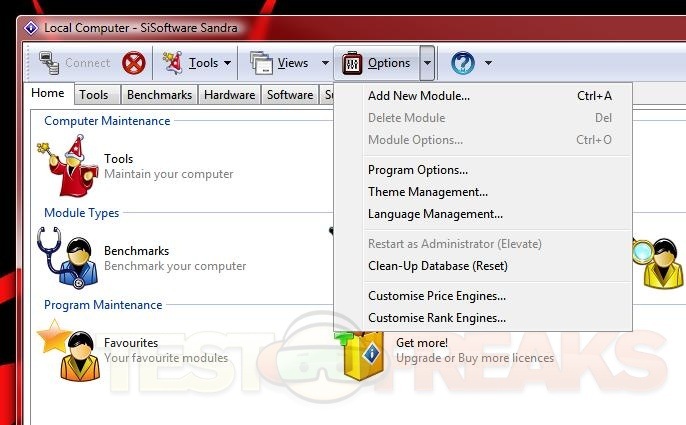
Task: Open the Favourites star icon
Action: pos(66,350)
